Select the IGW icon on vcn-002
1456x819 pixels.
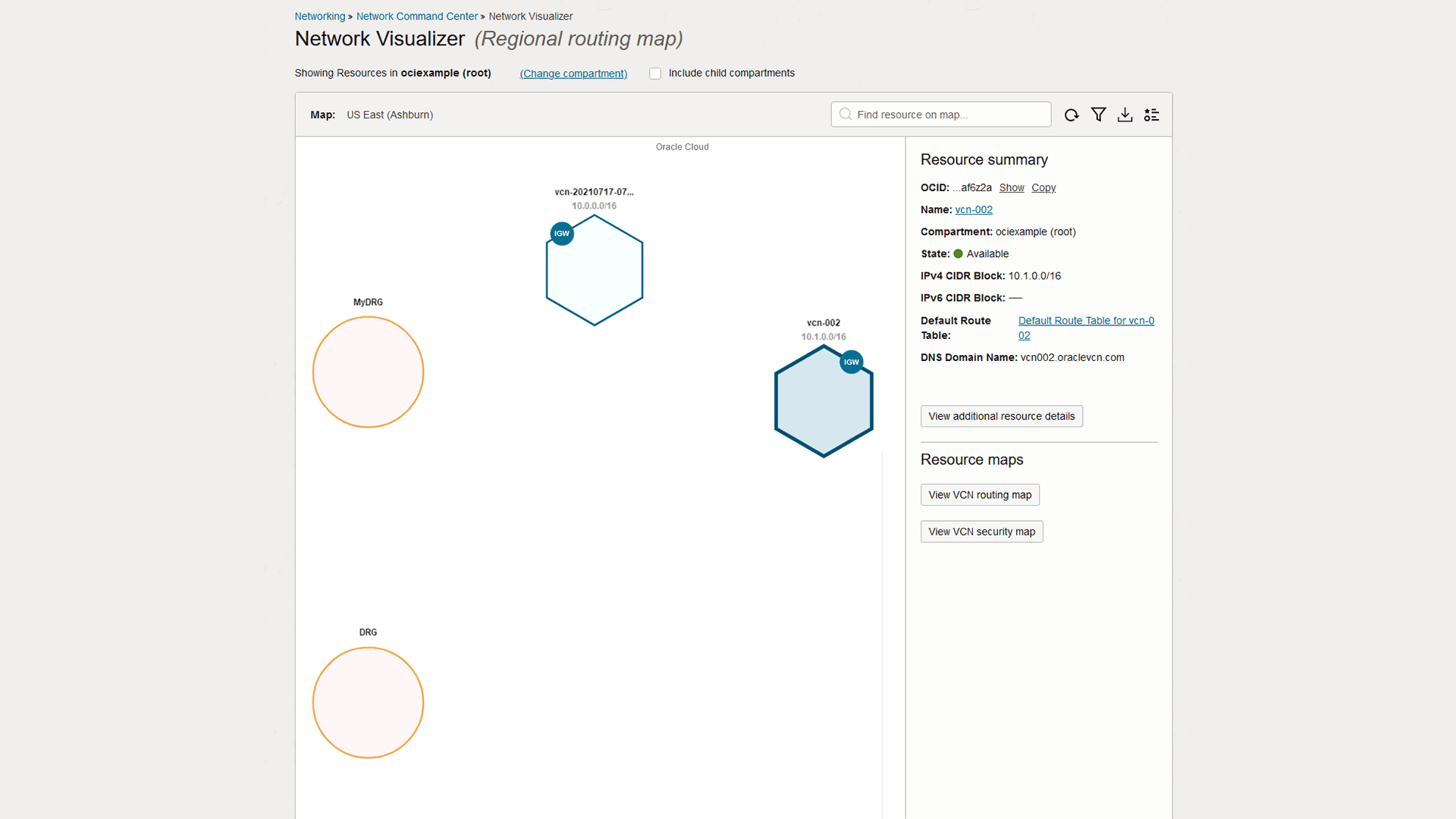tap(851, 362)
